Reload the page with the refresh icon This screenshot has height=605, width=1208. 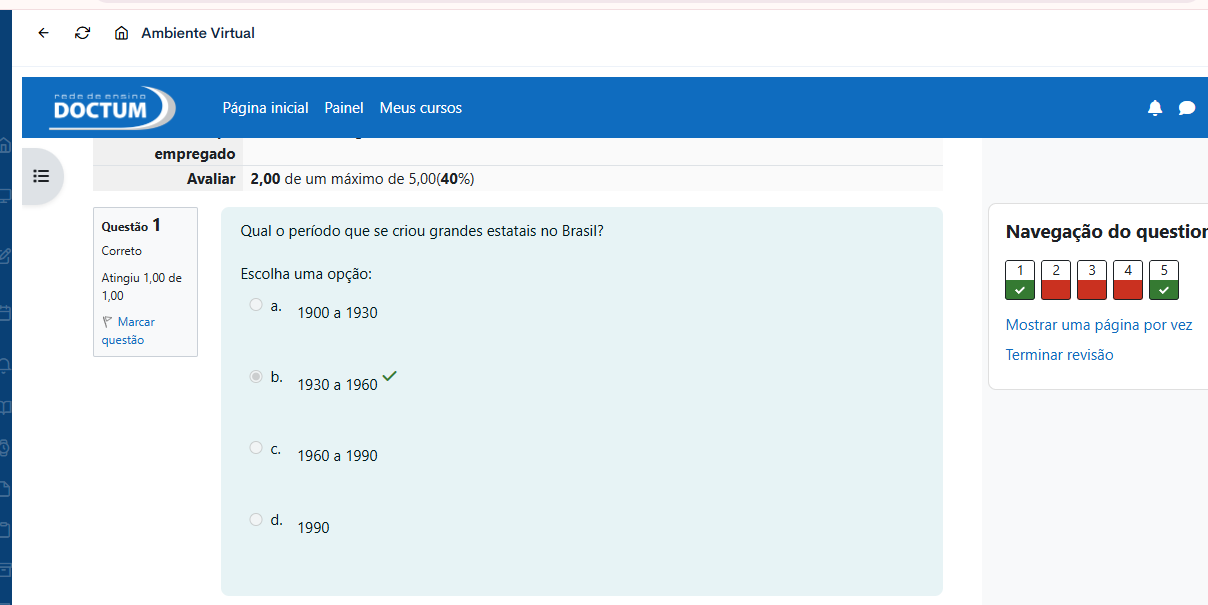tap(83, 33)
